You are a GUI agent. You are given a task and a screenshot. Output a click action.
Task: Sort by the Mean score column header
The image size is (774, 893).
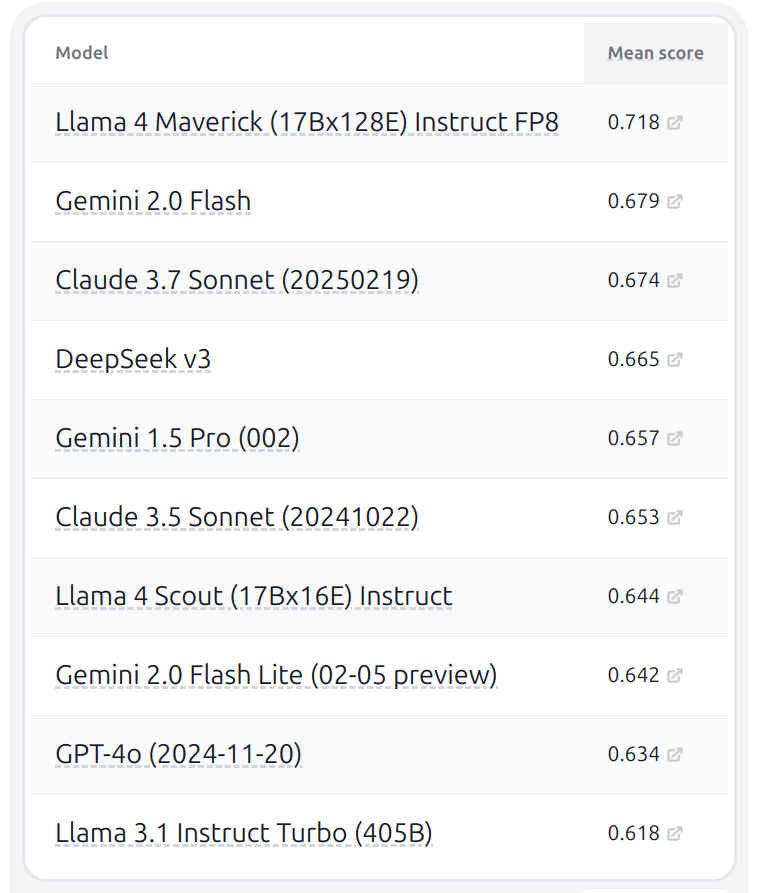[655, 53]
